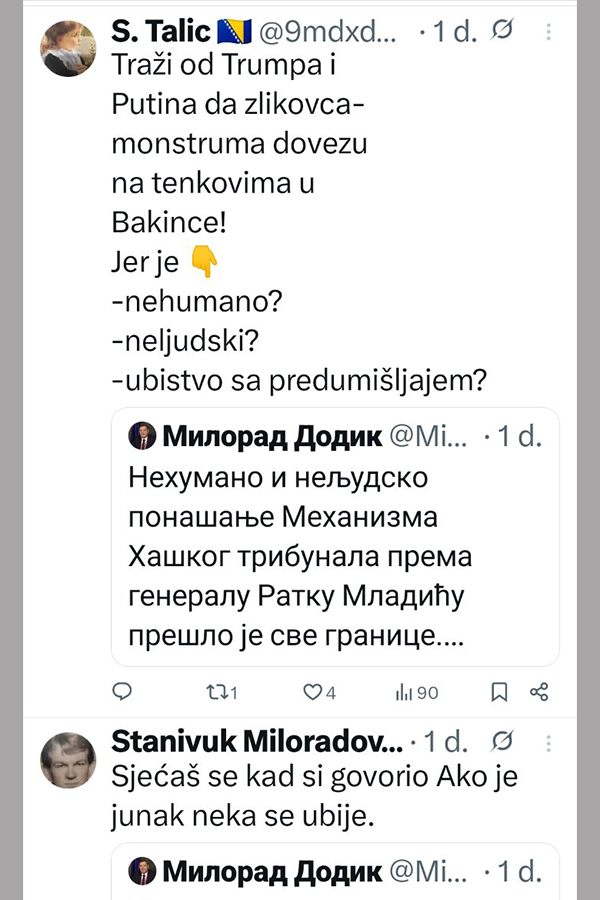600x900 pixels.
Task: Open second quoted Милорад Додик tweet
Action: 333,872
